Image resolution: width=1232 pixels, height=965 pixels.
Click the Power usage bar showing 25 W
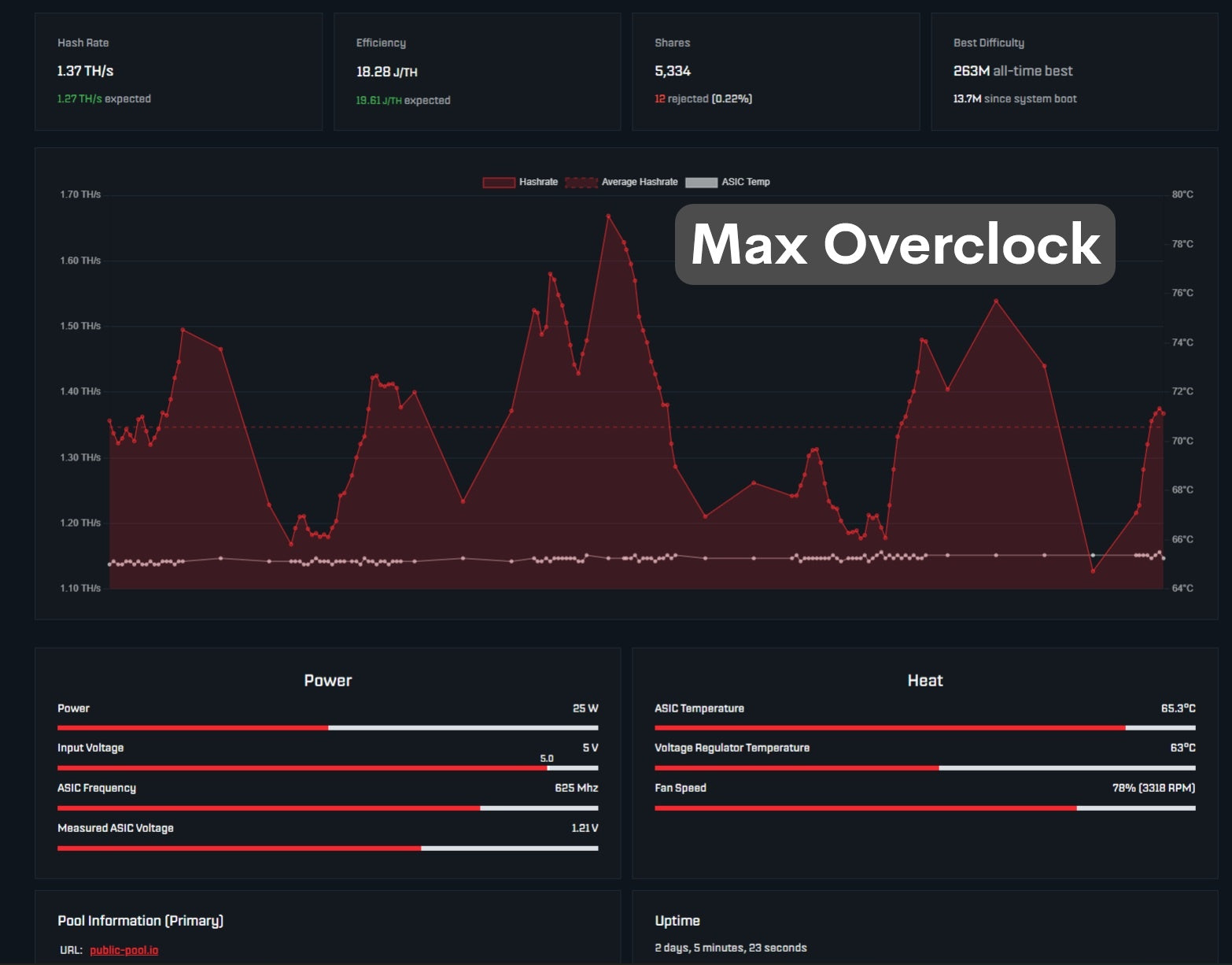click(x=327, y=727)
